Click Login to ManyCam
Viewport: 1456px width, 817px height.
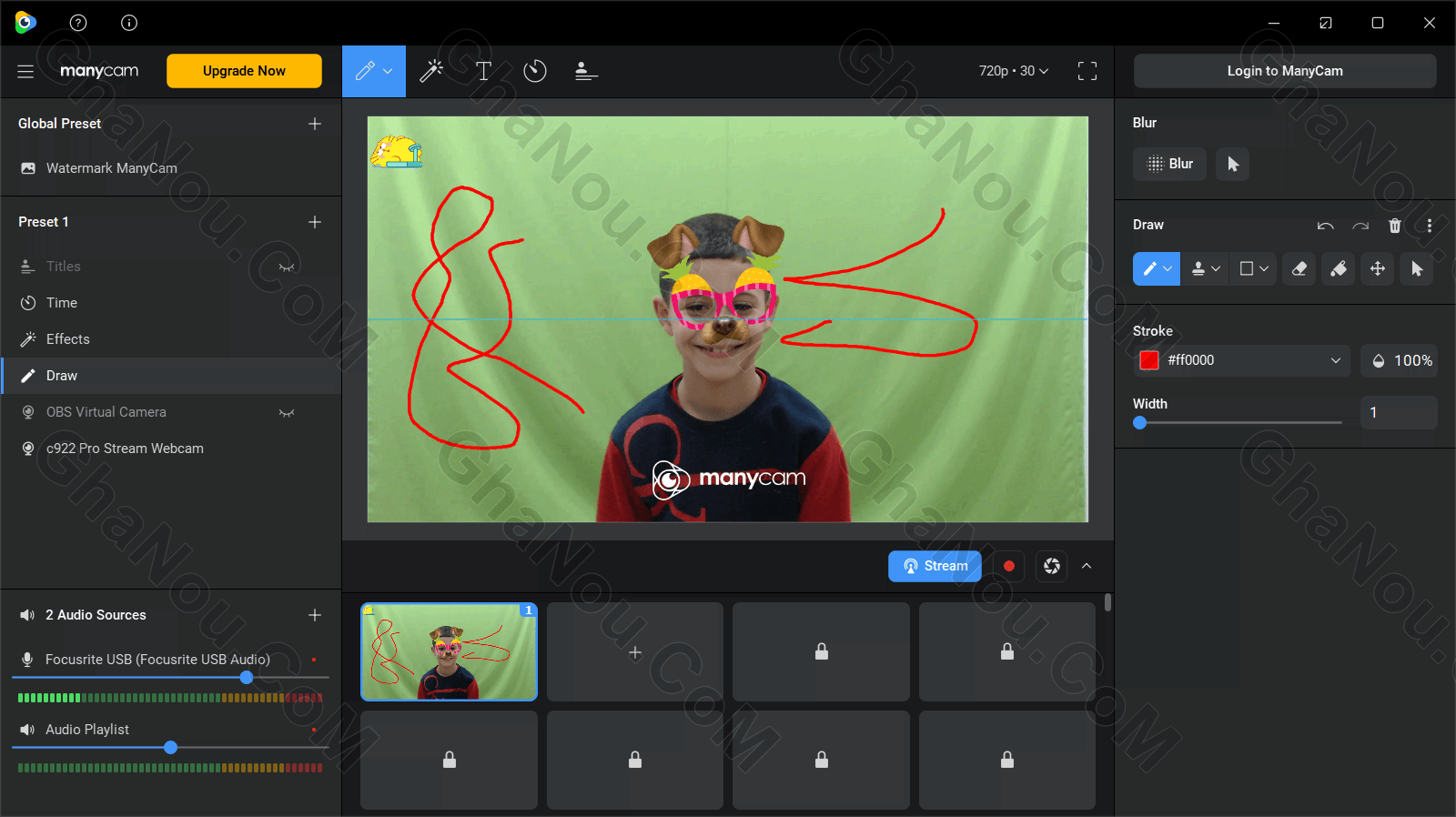point(1285,71)
